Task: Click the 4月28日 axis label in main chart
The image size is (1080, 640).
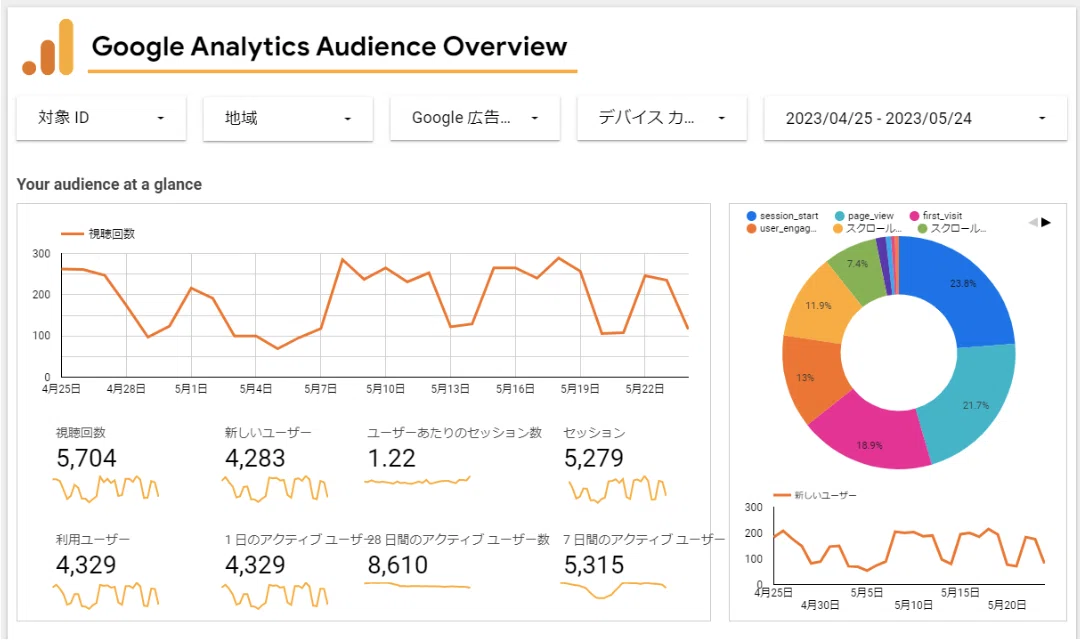Action: (126, 389)
